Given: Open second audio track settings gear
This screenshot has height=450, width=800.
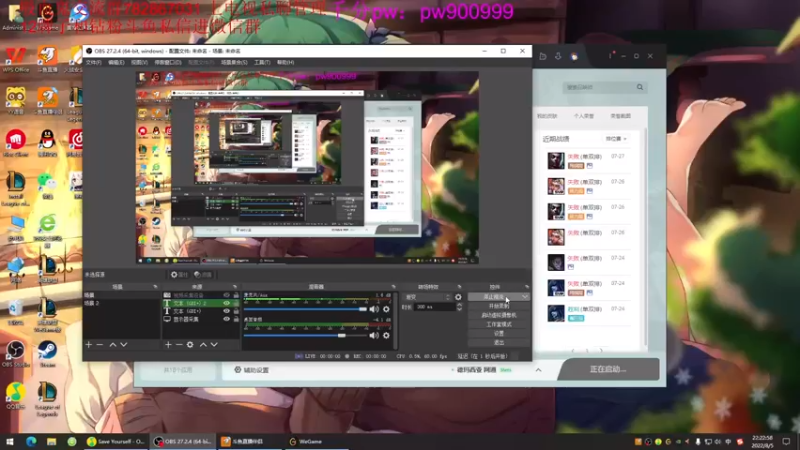Looking at the screenshot, I should (386, 335).
